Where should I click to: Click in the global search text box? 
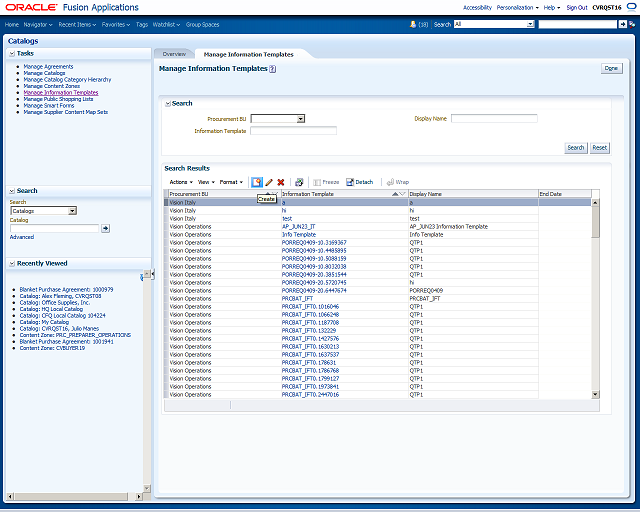[578, 24]
